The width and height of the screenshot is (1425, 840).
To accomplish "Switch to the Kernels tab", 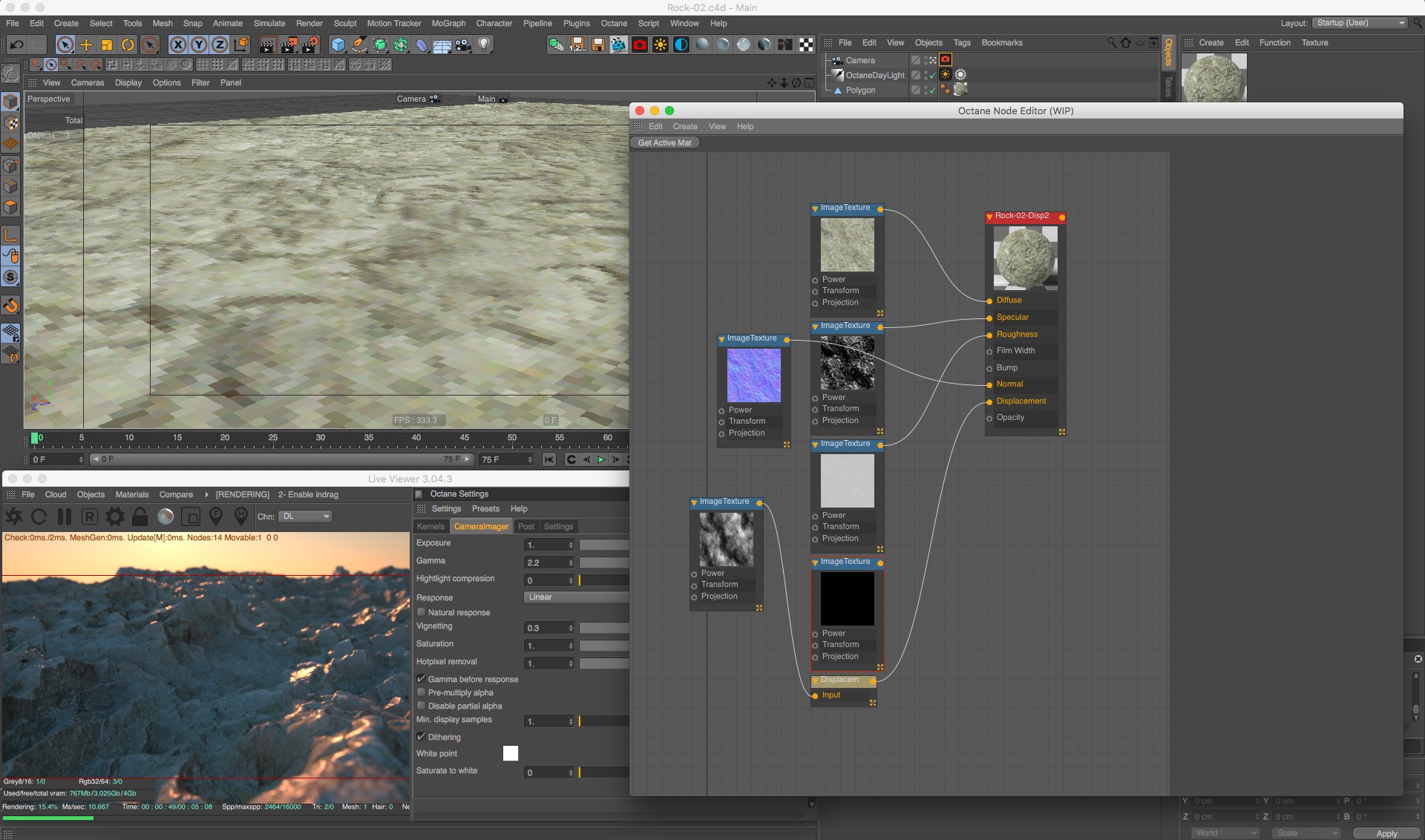I will [430, 527].
